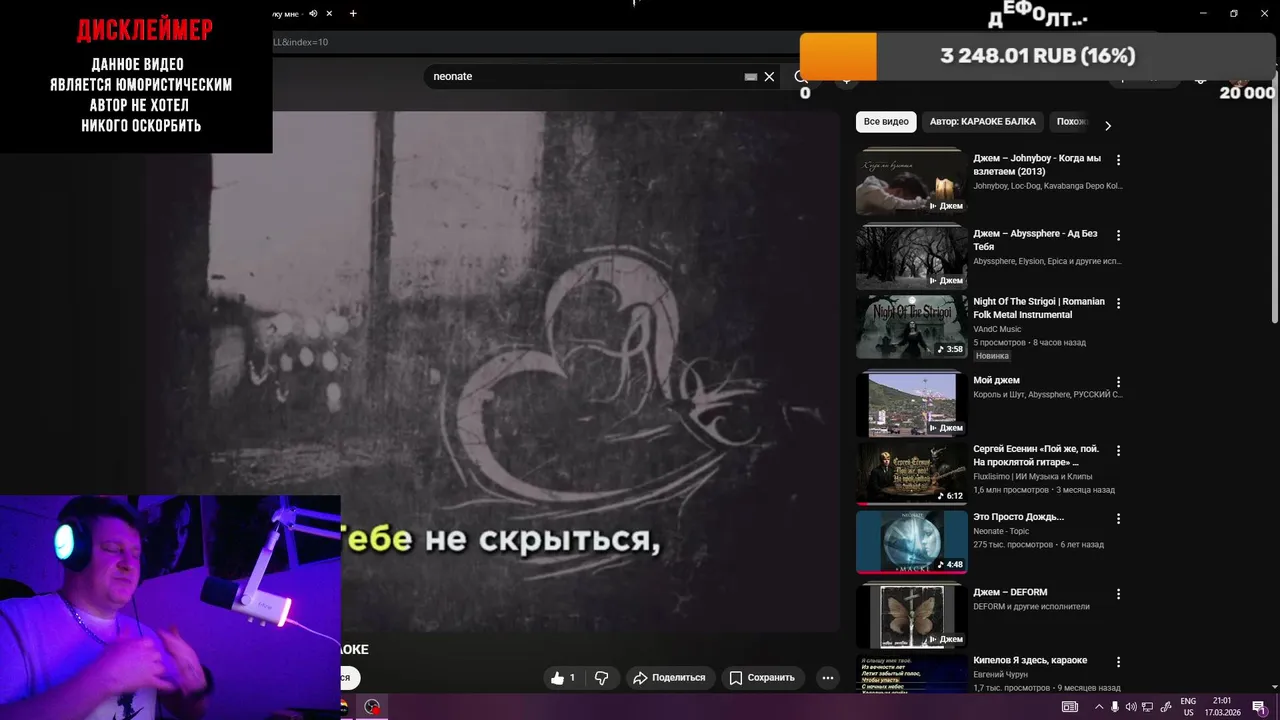Open channel Neonate - Topic
1280x720 pixels.
coord(1001,531)
